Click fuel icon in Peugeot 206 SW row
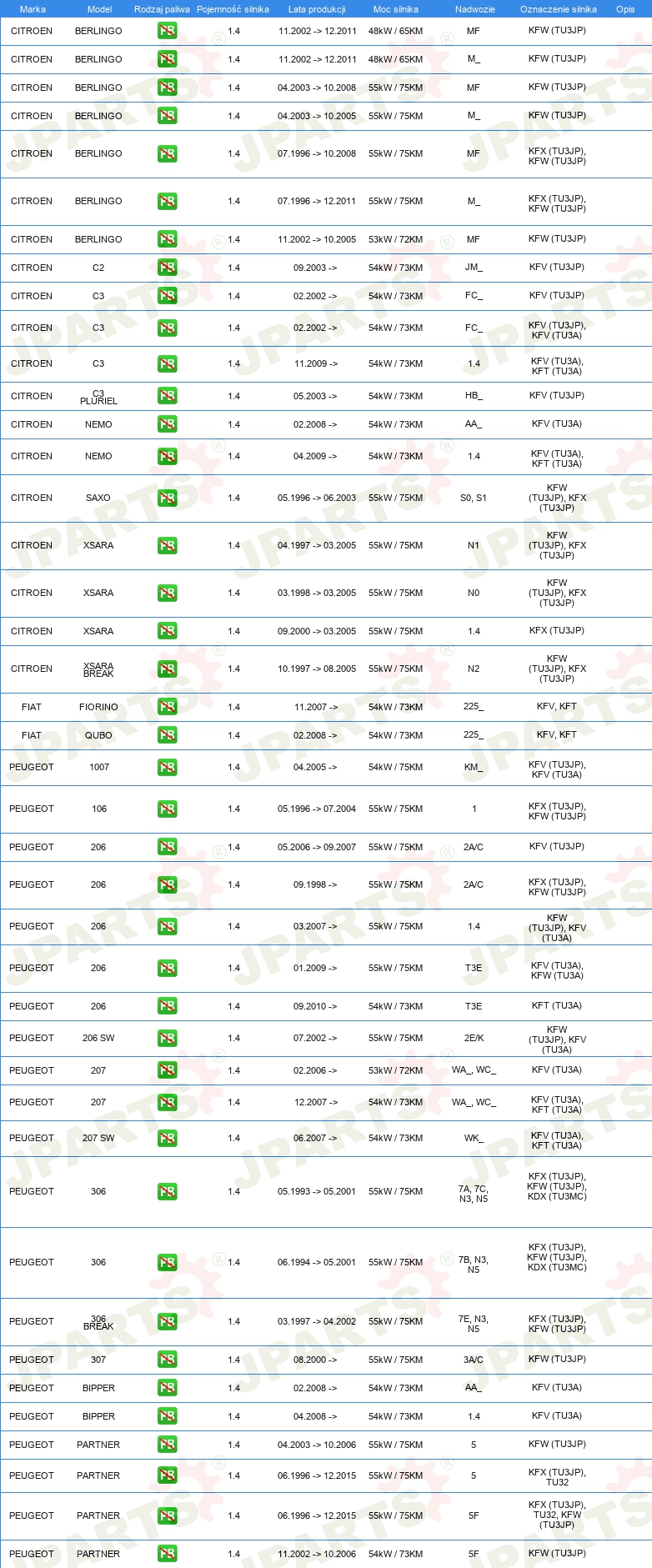The height and width of the screenshot is (1568, 652). tap(168, 1038)
